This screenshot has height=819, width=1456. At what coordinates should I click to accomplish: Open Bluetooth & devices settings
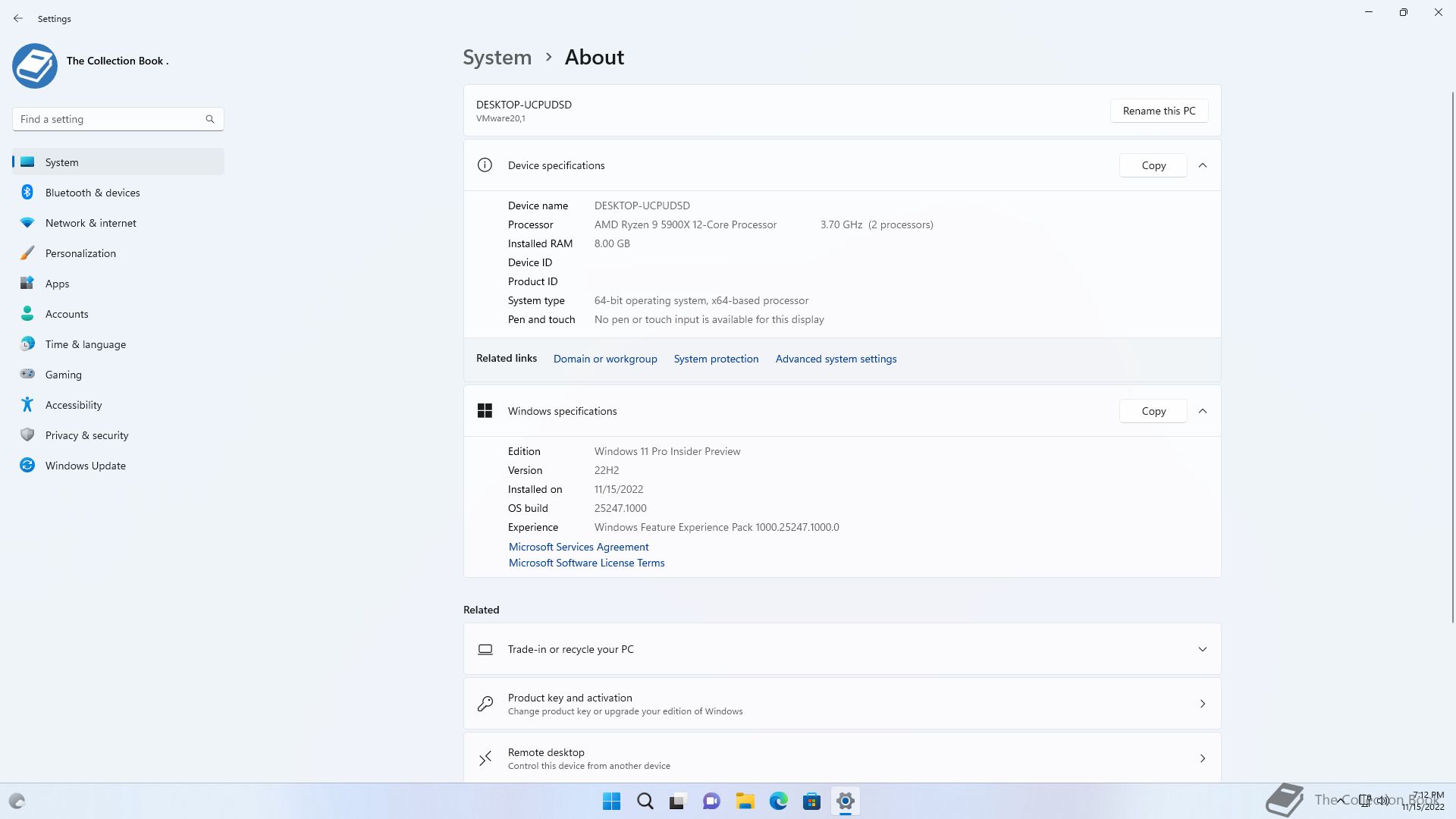coord(118,193)
